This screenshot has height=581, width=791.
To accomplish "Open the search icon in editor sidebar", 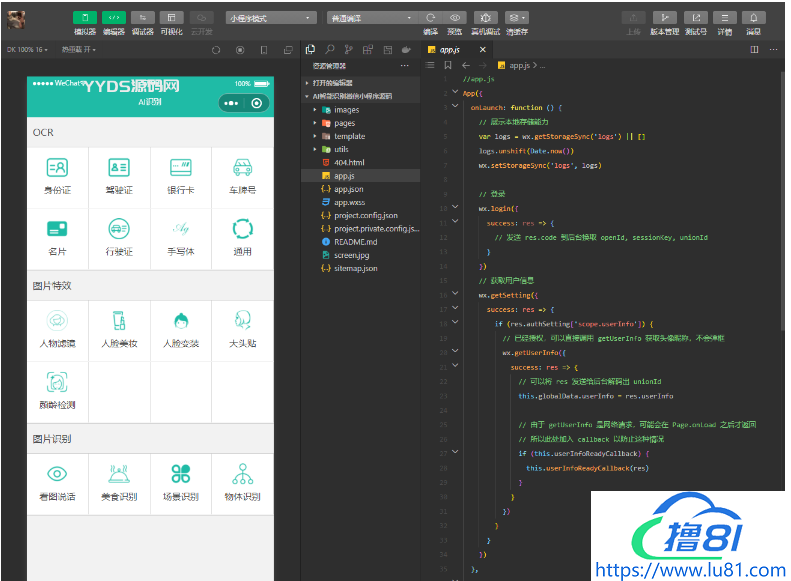I will tap(329, 49).
